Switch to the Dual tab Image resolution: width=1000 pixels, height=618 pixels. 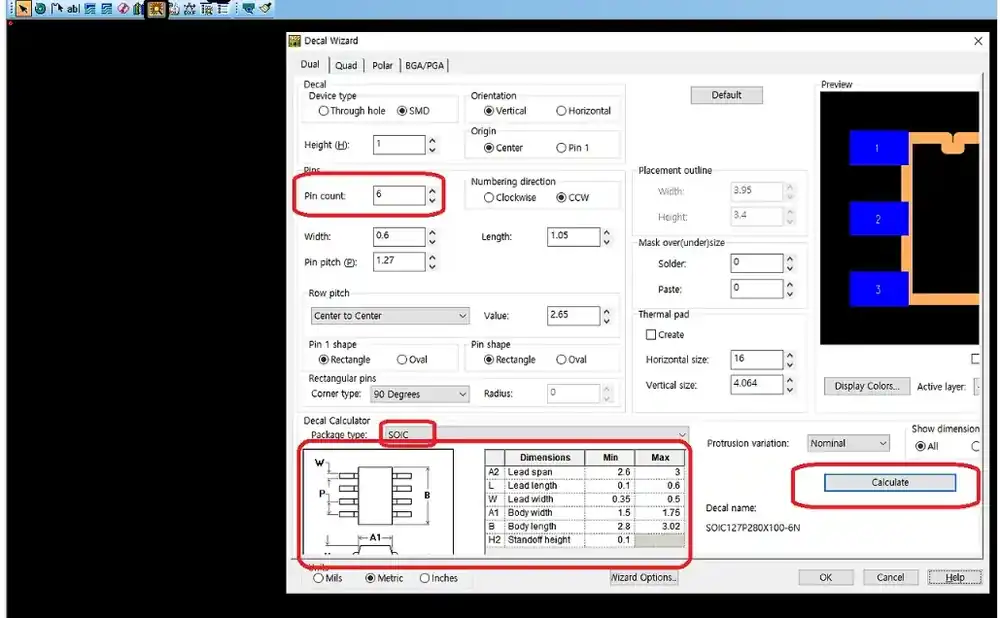(x=310, y=64)
